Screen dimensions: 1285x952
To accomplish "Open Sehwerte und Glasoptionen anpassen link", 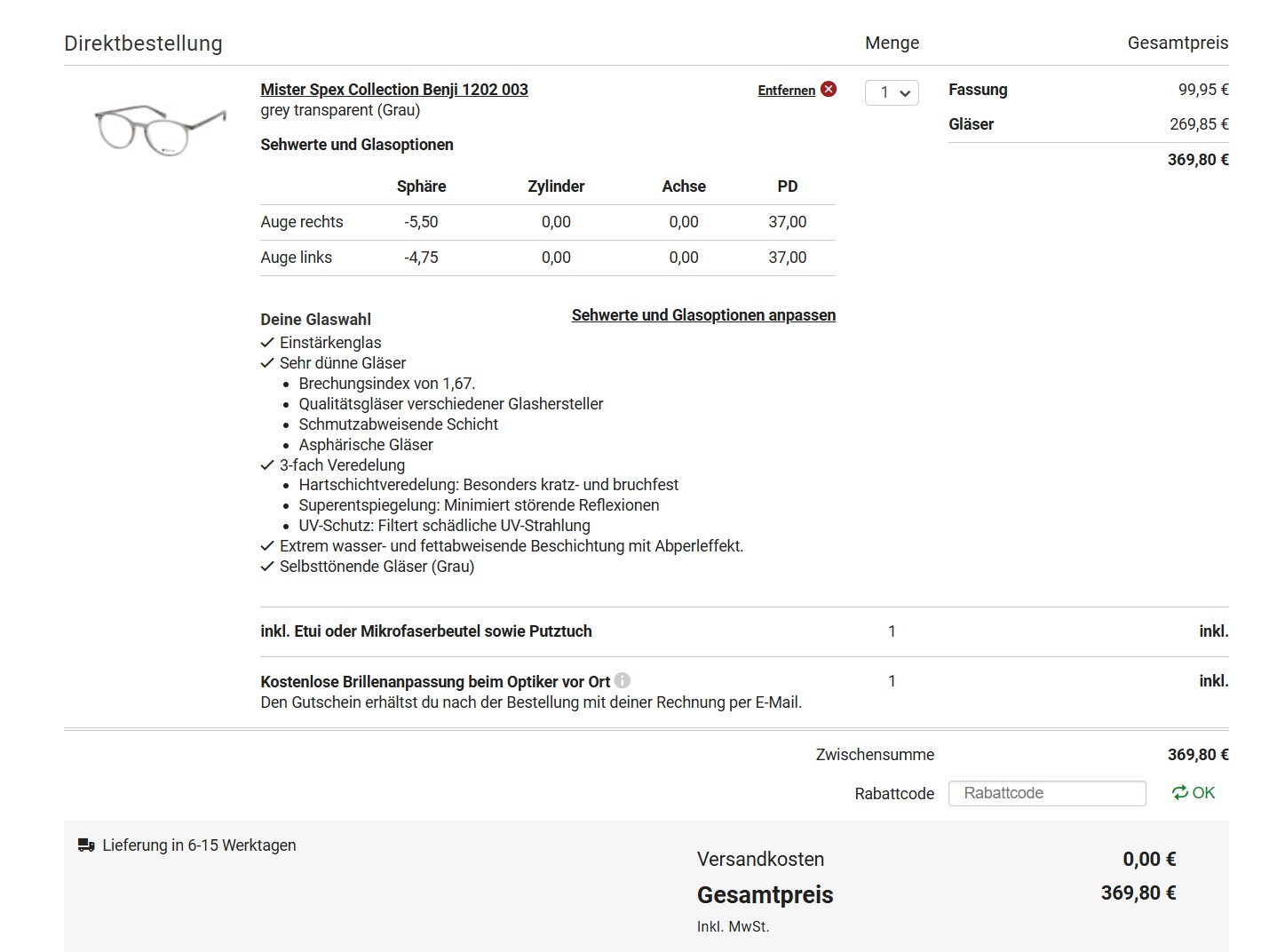I will coord(703,315).
